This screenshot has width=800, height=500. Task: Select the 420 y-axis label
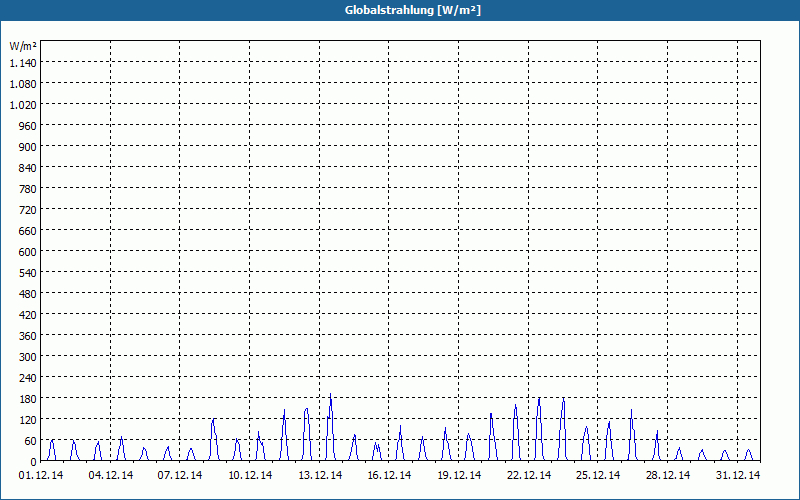(x=28, y=315)
